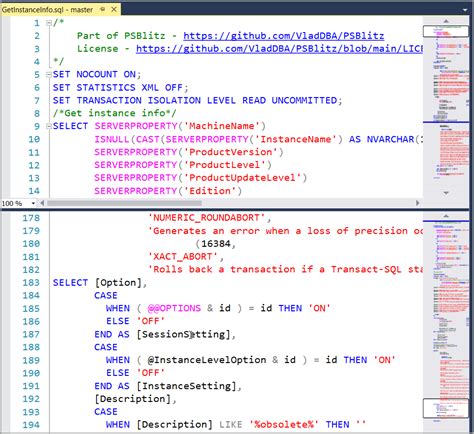Click the scroll down arrow of upper pane minimap
The width and height of the screenshot is (474, 434).
446,192
